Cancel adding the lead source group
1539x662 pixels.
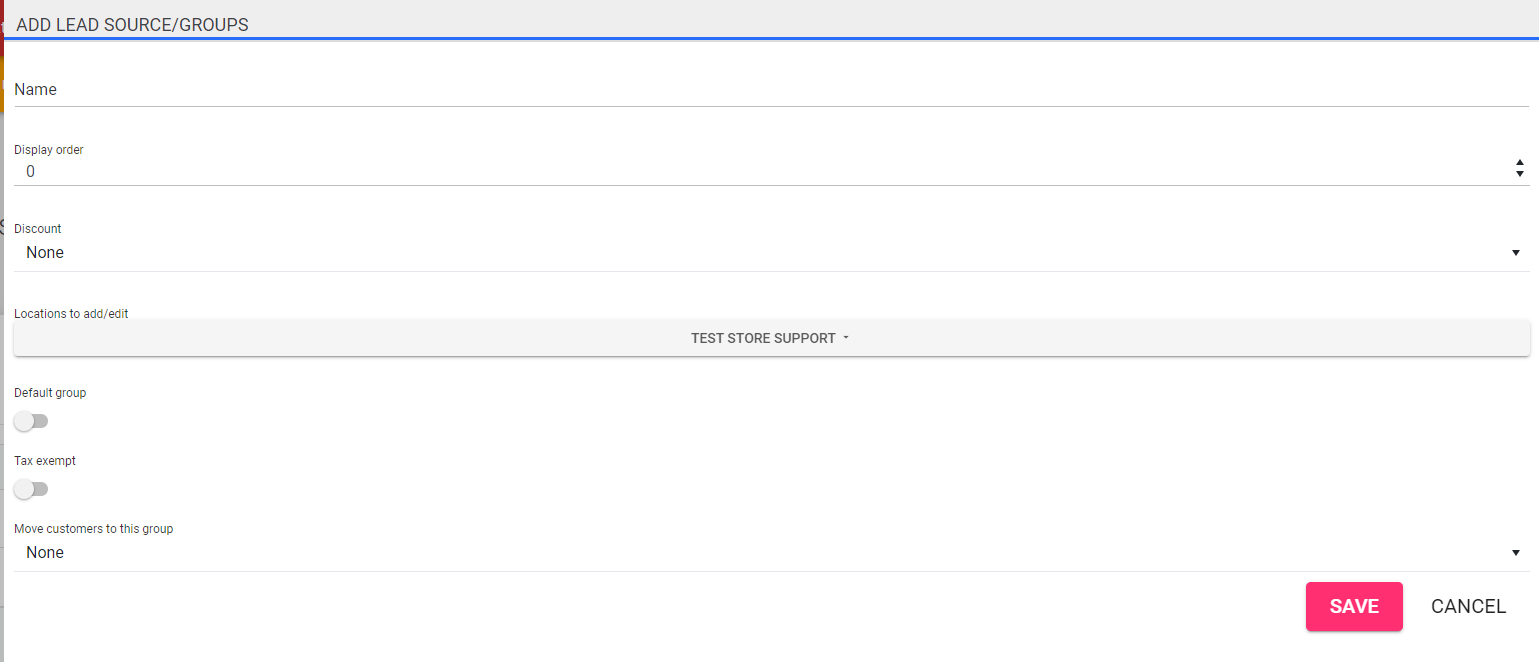pyautogui.click(x=1468, y=606)
